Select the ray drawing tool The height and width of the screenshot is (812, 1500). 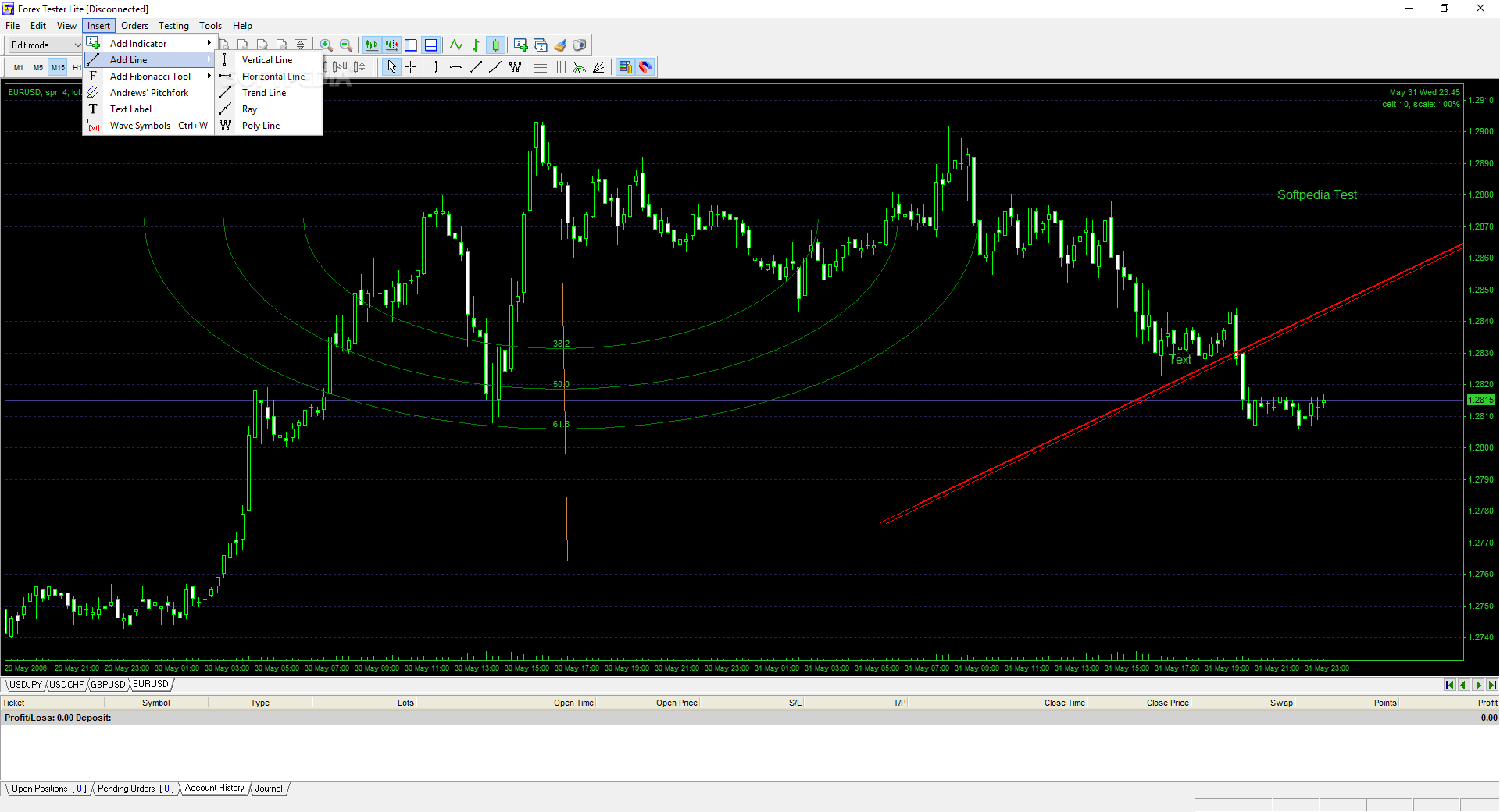(x=495, y=67)
